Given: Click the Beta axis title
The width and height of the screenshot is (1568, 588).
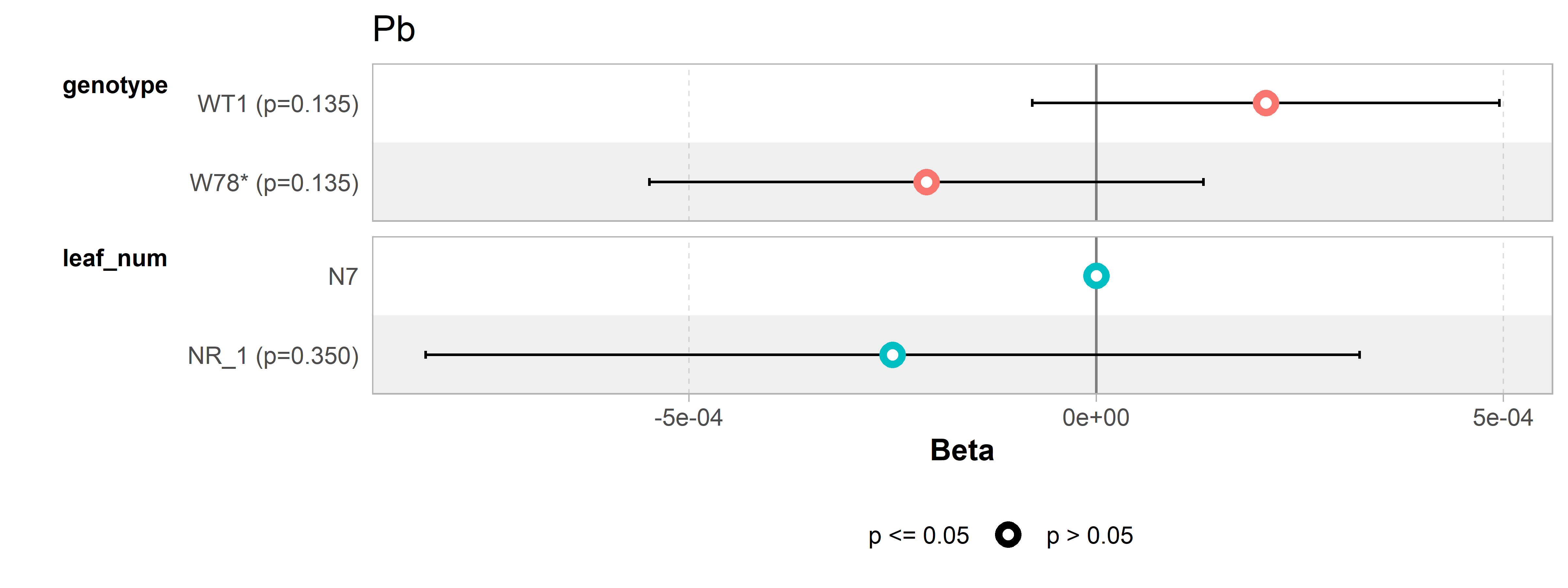Looking at the screenshot, I should coord(962,450).
